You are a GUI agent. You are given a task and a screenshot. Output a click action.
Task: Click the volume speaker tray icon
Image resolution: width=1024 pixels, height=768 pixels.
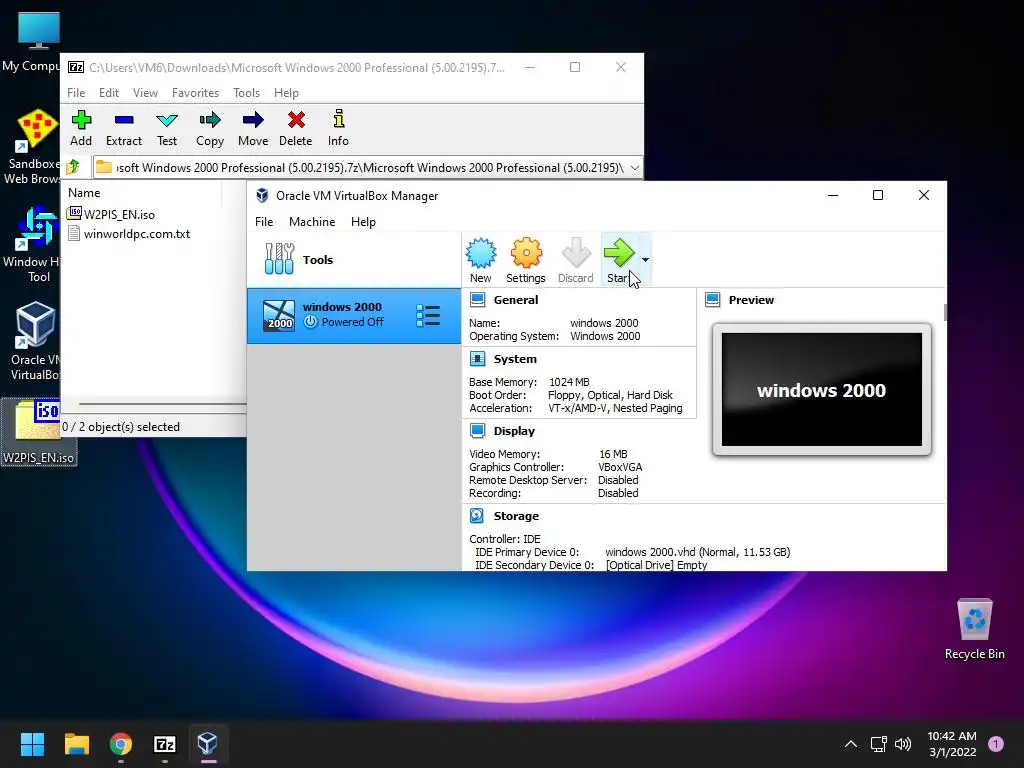[903, 744]
